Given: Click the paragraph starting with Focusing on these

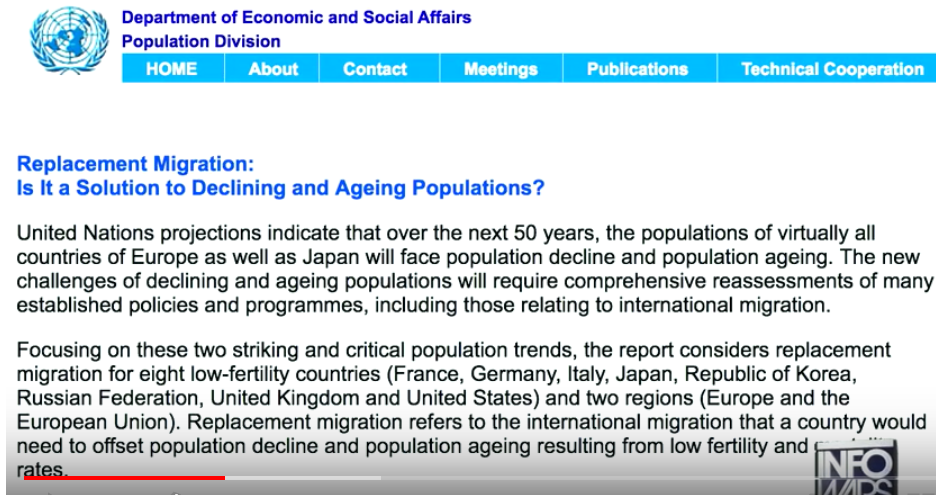Looking at the screenshot, I should (x=450, y=397).
